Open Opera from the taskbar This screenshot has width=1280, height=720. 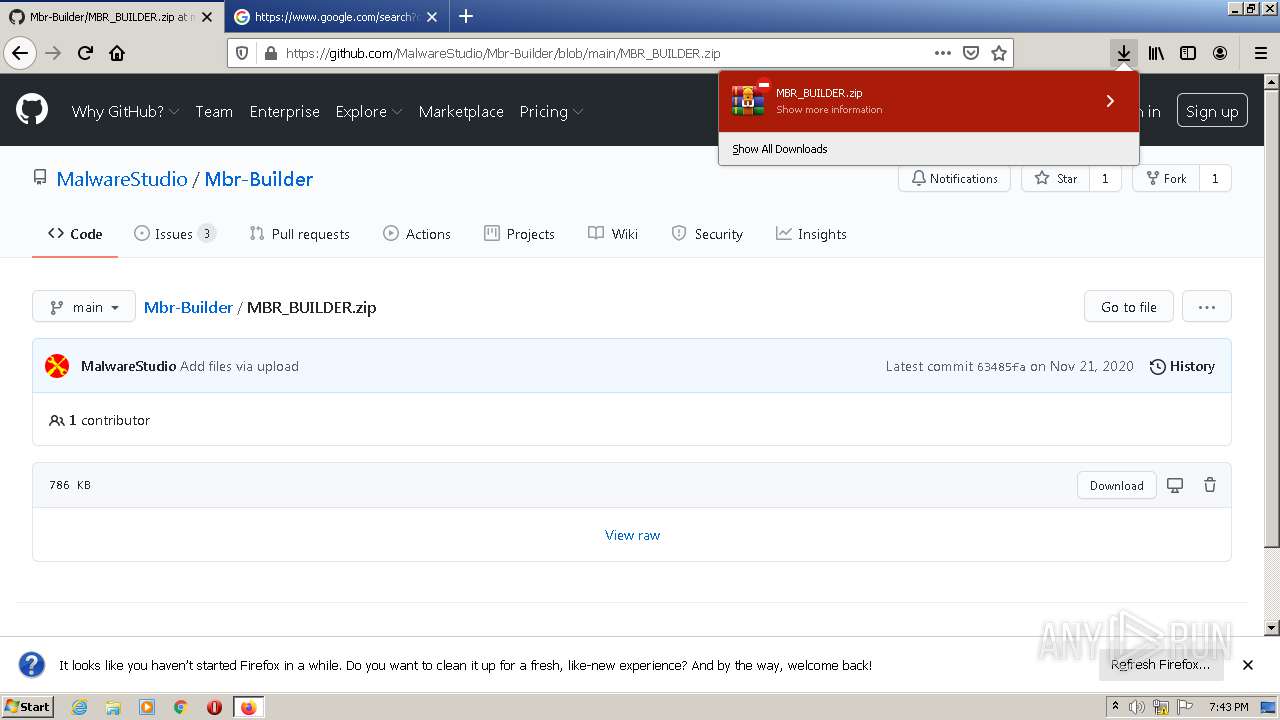(214, 707)
